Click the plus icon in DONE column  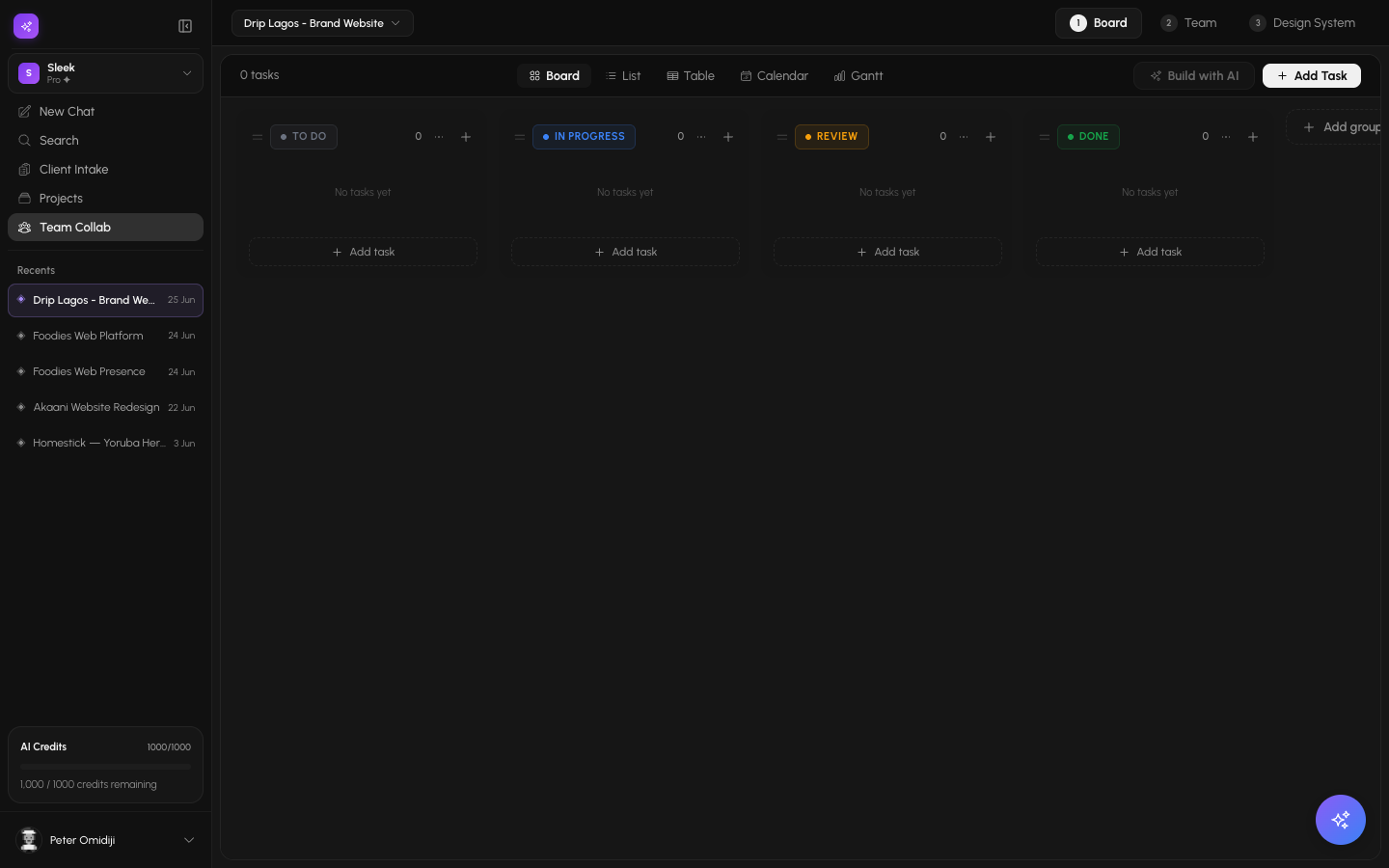tap(1253, 137)
